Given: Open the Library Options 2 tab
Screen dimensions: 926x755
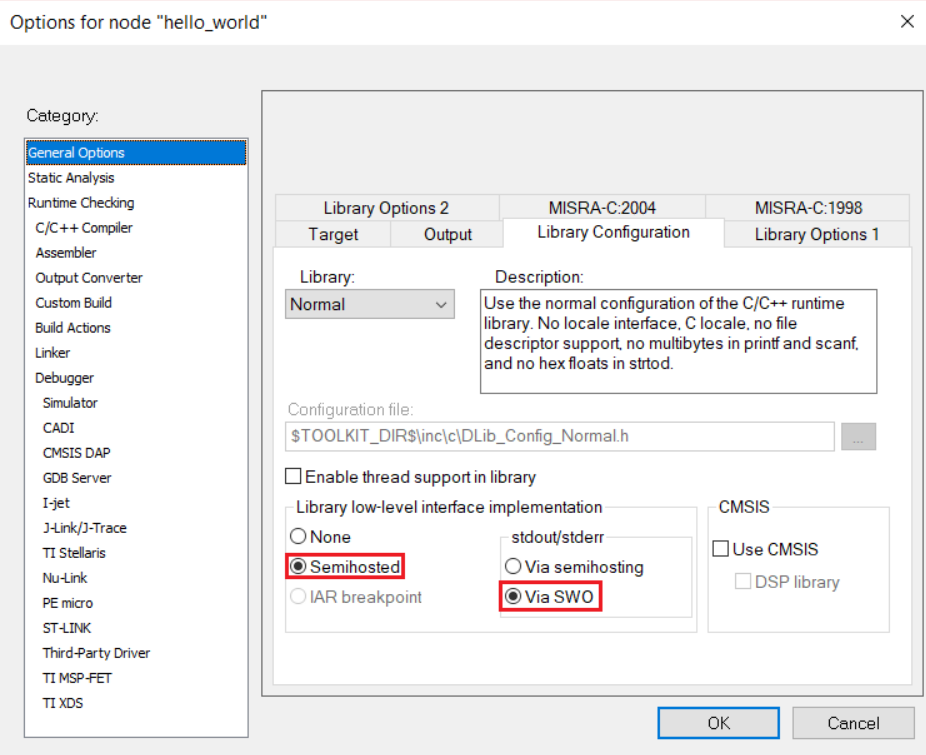Looking at the screenshot, I should (x=386, y=208).
